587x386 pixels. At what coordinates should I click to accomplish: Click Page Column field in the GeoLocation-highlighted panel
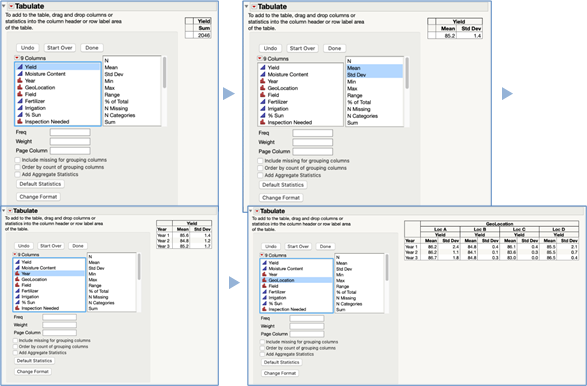pos(307,334)
